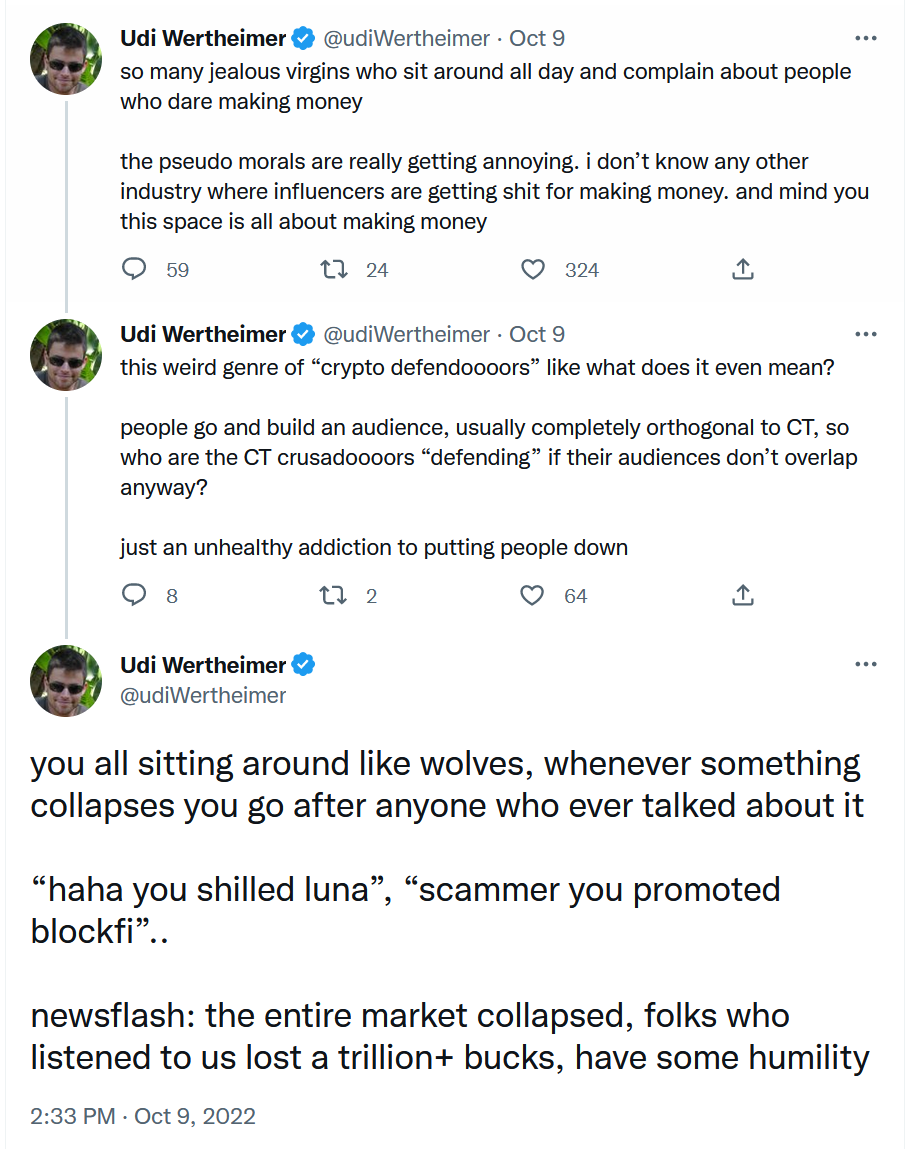The image size is (922, 1149).
Task: Reply to the second tweet with 8 replies
Action: coord(135,596)
